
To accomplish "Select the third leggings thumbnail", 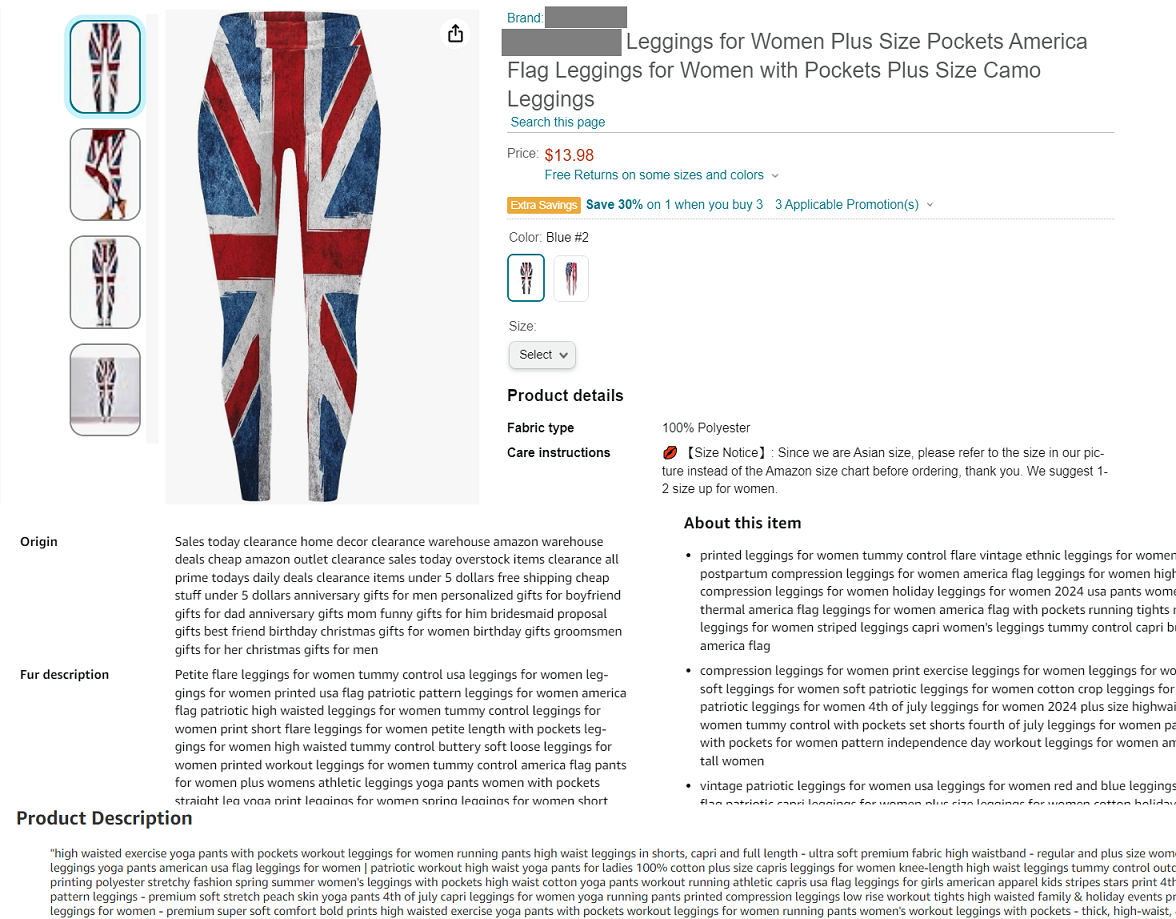I will [x=105, y=281].
